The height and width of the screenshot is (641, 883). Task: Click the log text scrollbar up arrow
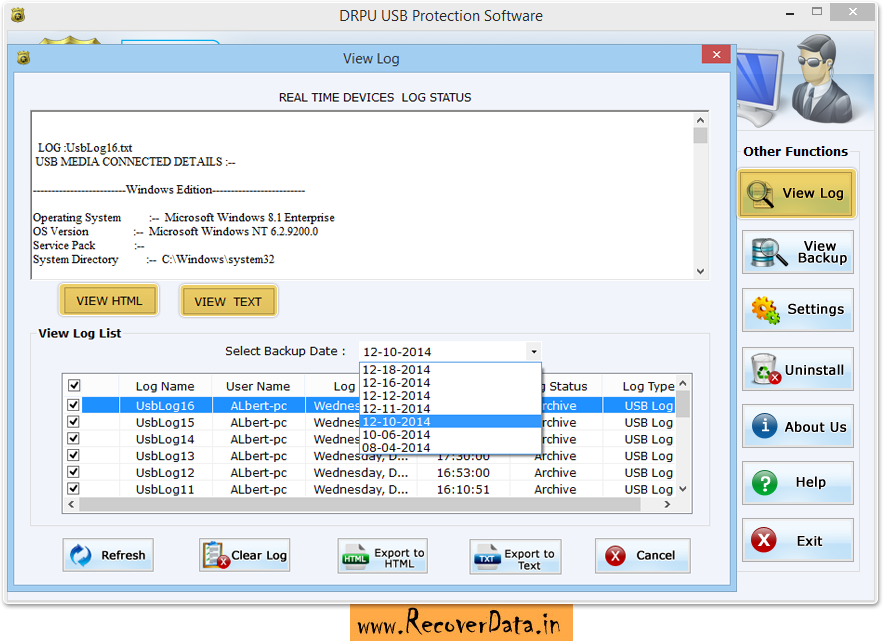tap(700, 120)
